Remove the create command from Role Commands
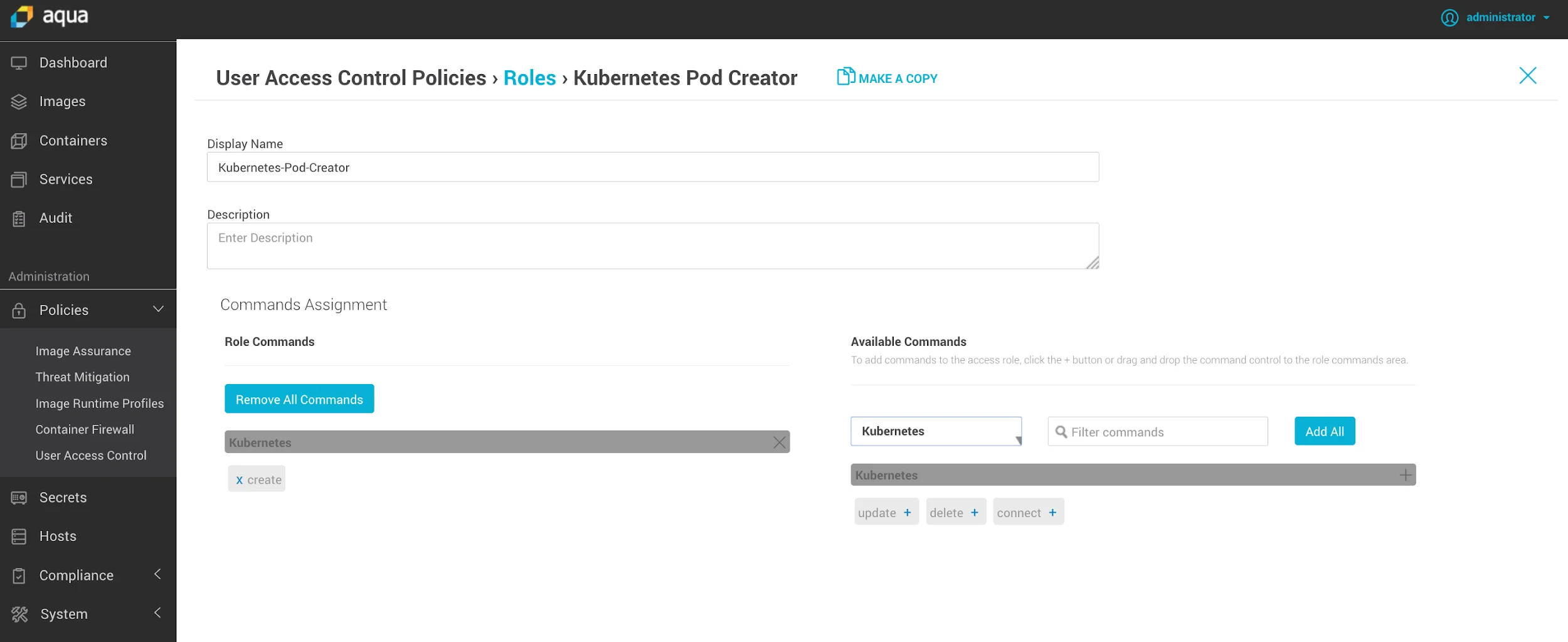Screen dimensions: 1568x642 click(239, 479)
